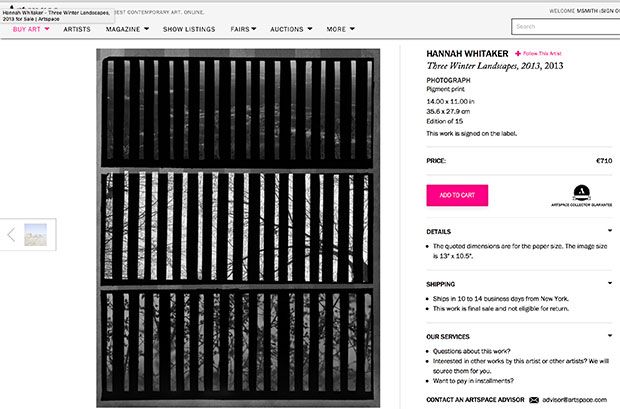Open the More dropdown menu
This screenshot has height=409, width=620.
(340, 29)
